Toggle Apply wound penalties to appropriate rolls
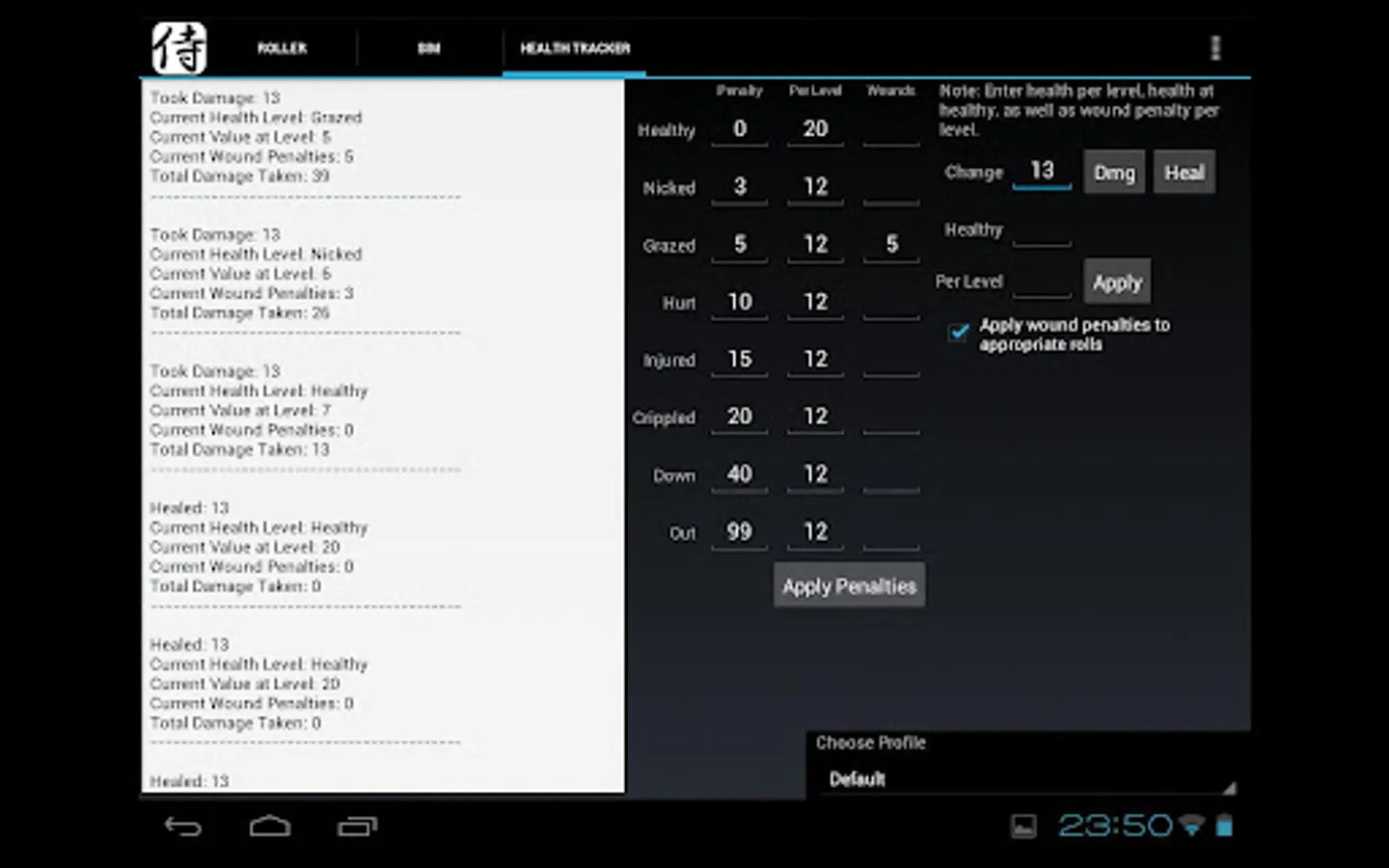Viewport: 1389px width, 868px height. click(x=958, y=333)
